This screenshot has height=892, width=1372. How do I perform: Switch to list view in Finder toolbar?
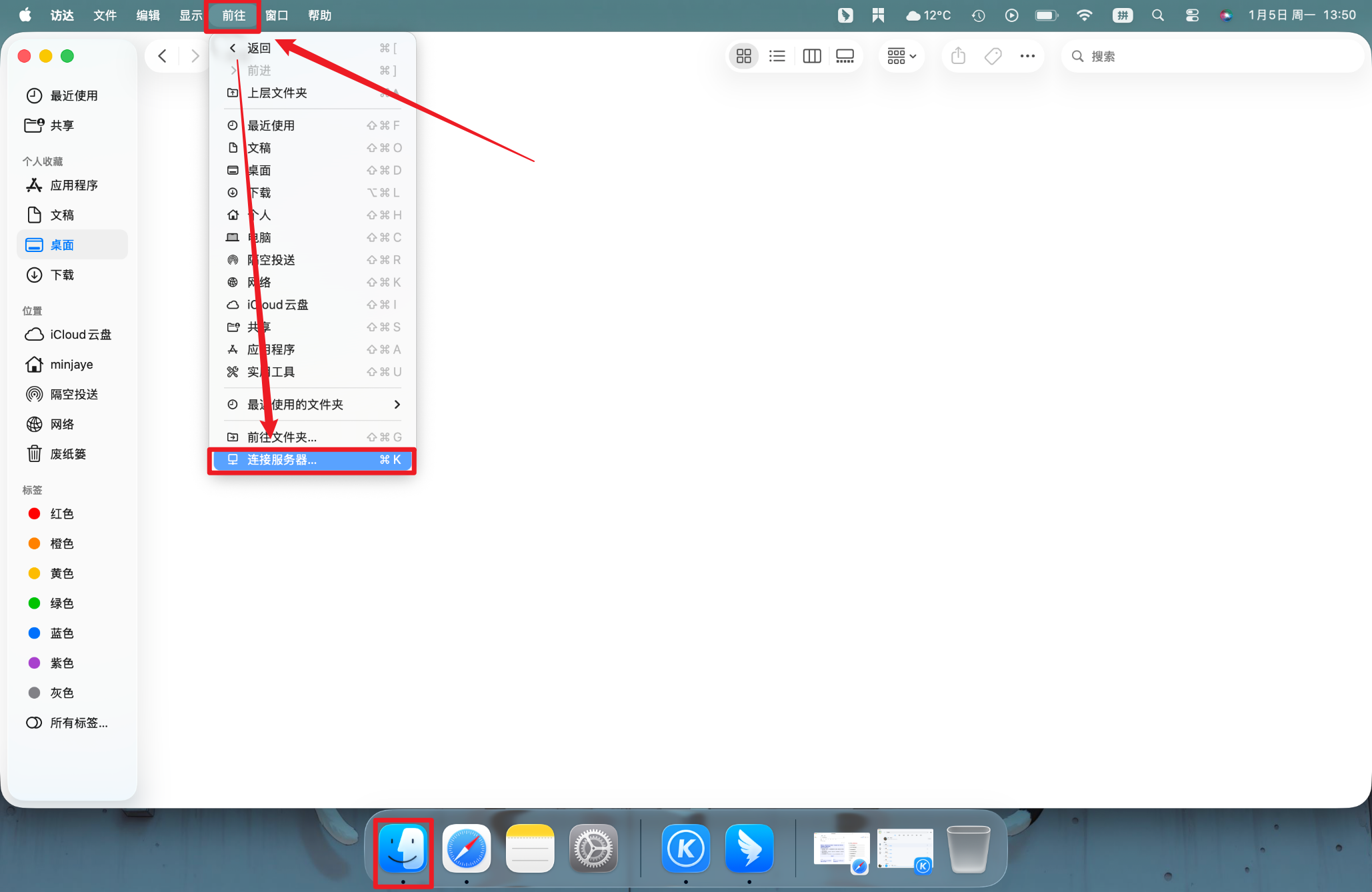777,56
